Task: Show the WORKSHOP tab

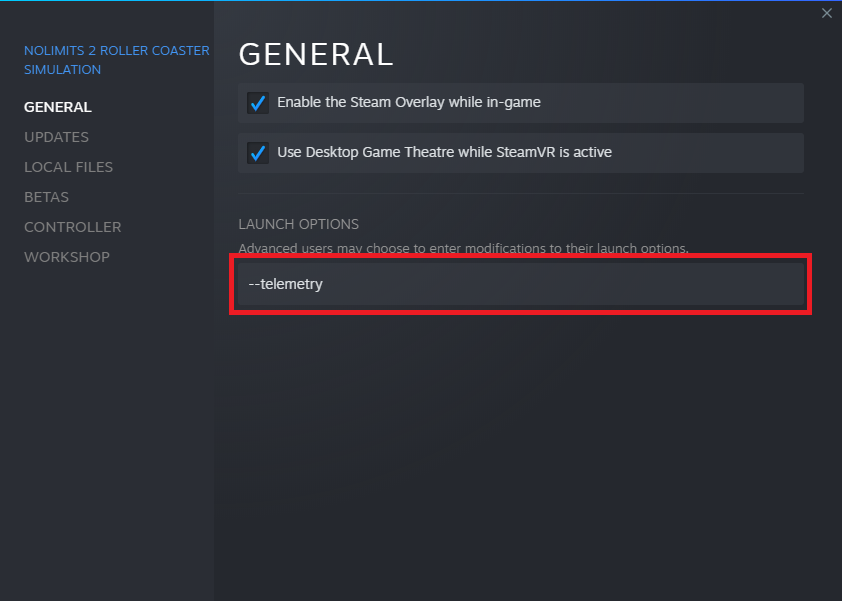Action: 67,257
